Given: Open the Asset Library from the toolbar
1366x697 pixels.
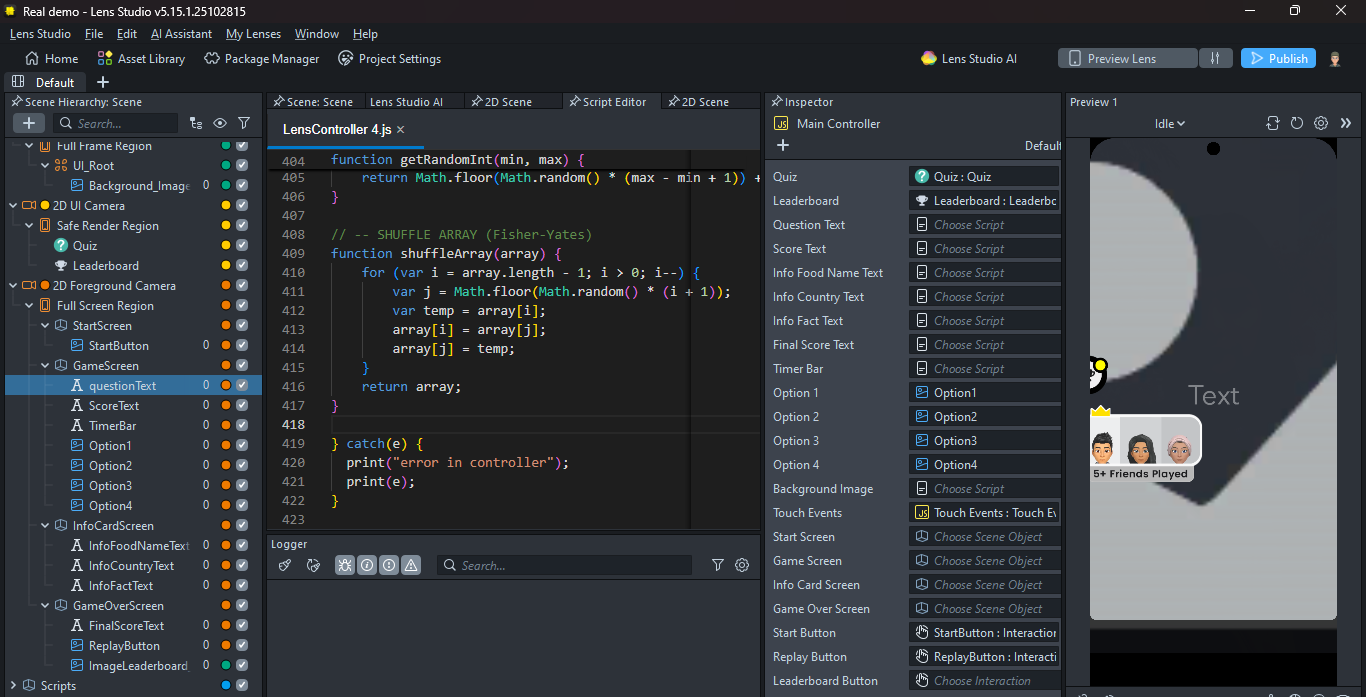Looking at the screenshot, I should tap(141, 58).
